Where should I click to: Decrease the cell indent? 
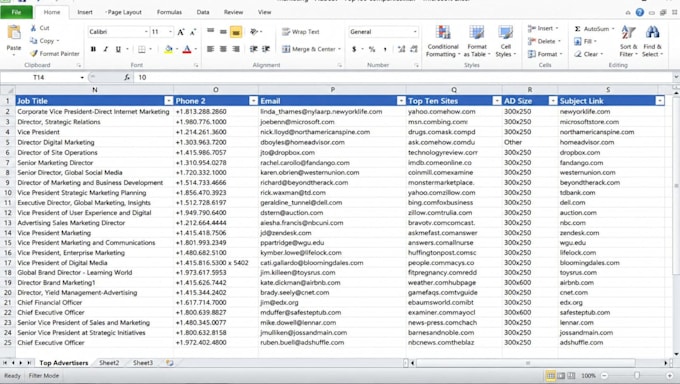tap(254, 49)
